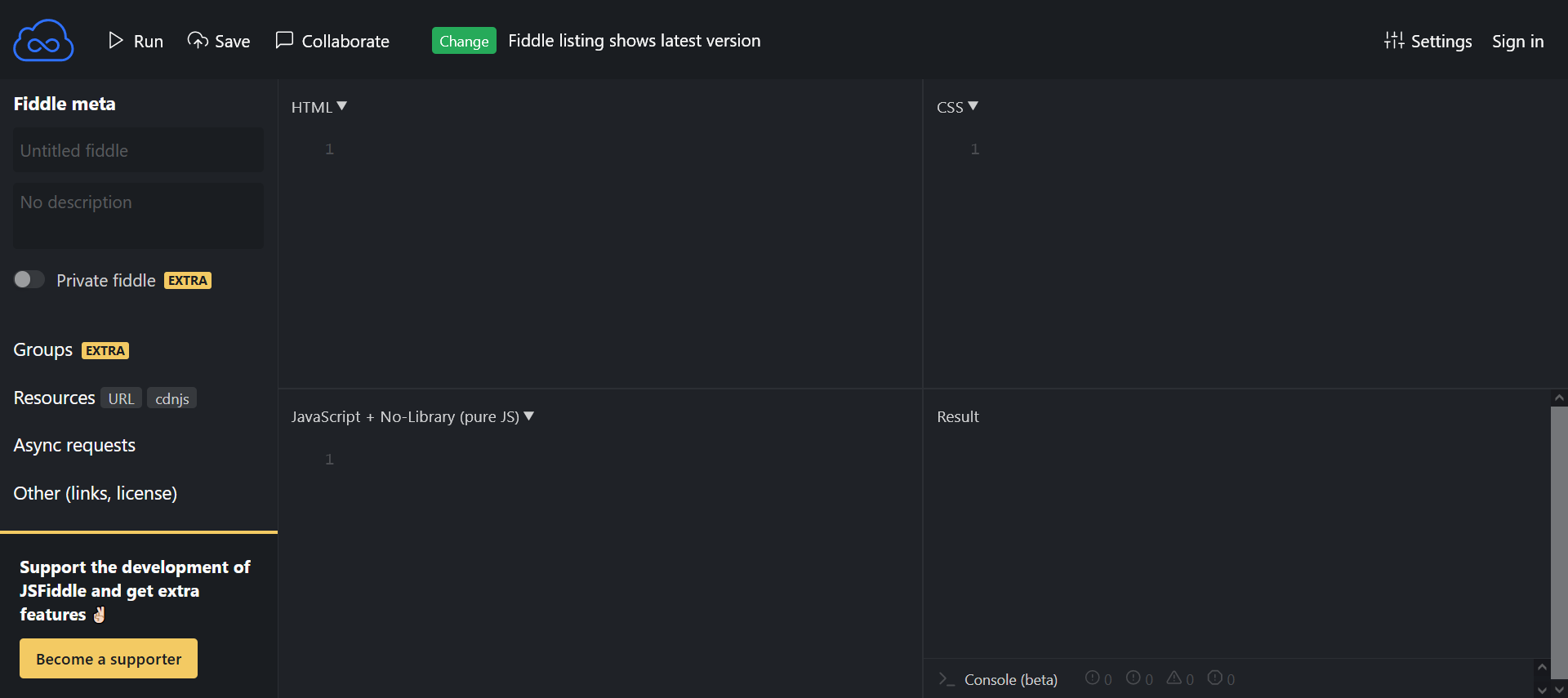Click the Run play icon
The image size is (1568, 698).
(x=116, y=40)
